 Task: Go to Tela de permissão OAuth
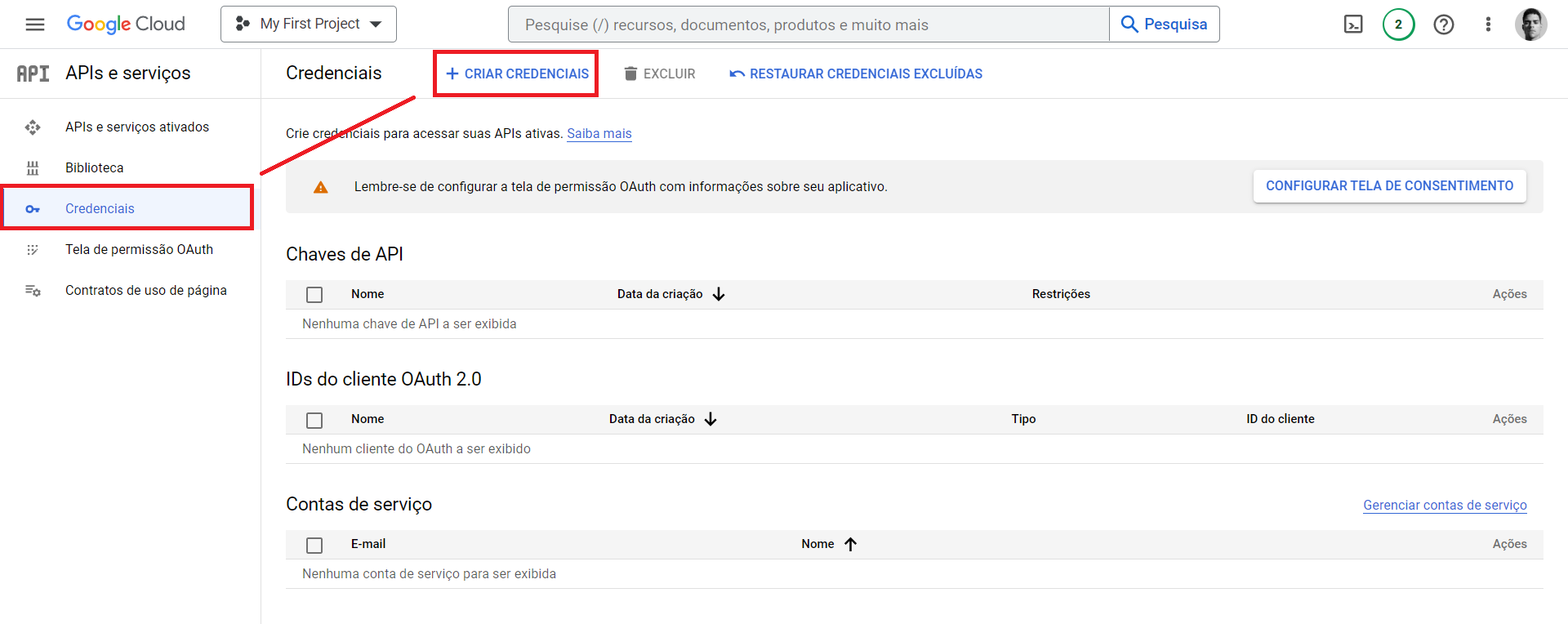pyautogui.click(x=139, y=249)
